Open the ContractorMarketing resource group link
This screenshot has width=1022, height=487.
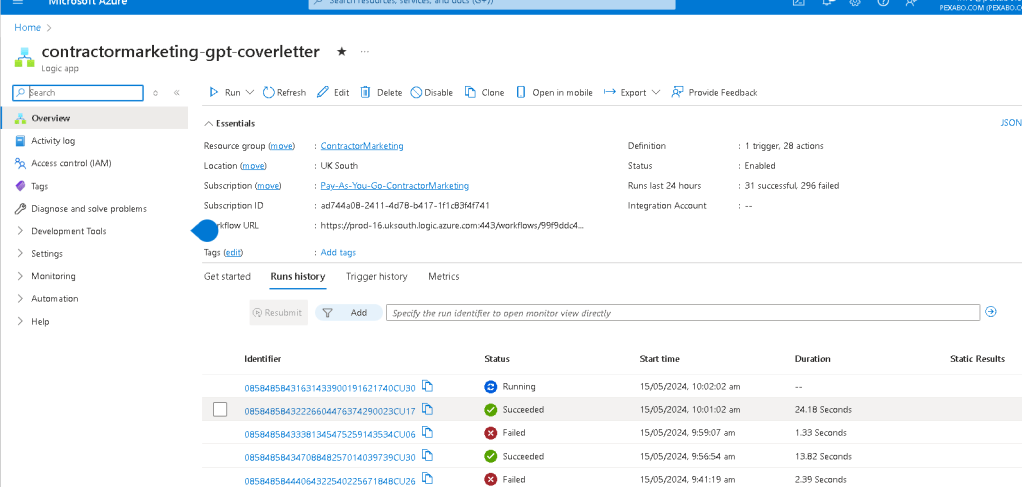(362, 146)
